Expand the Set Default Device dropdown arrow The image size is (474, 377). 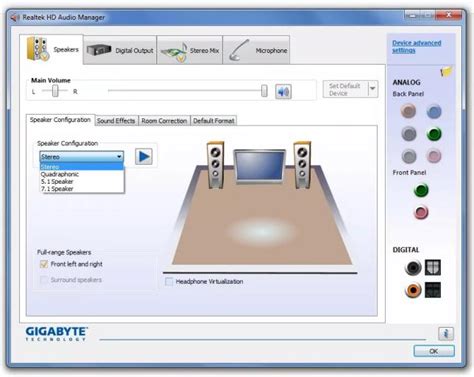click(373, 89)
